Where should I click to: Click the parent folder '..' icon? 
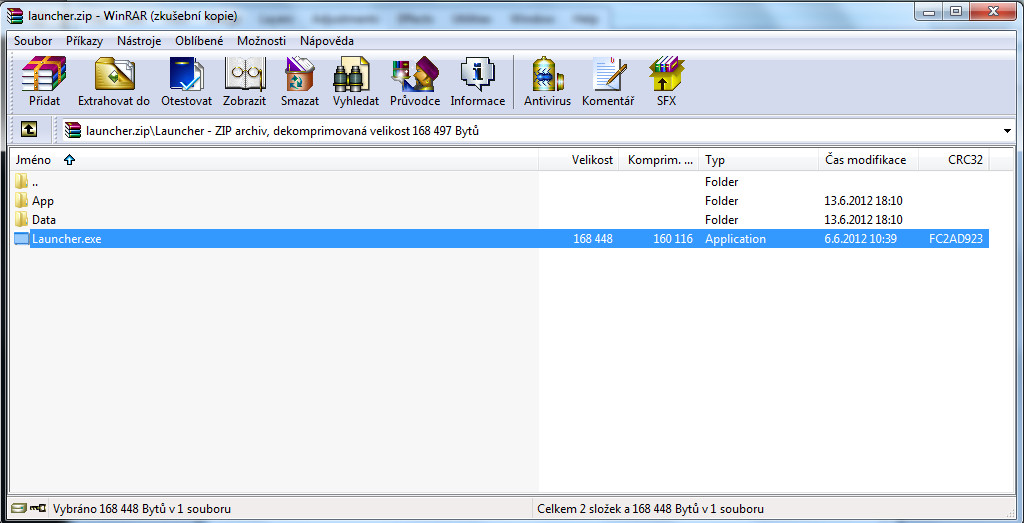click(22, 182)
